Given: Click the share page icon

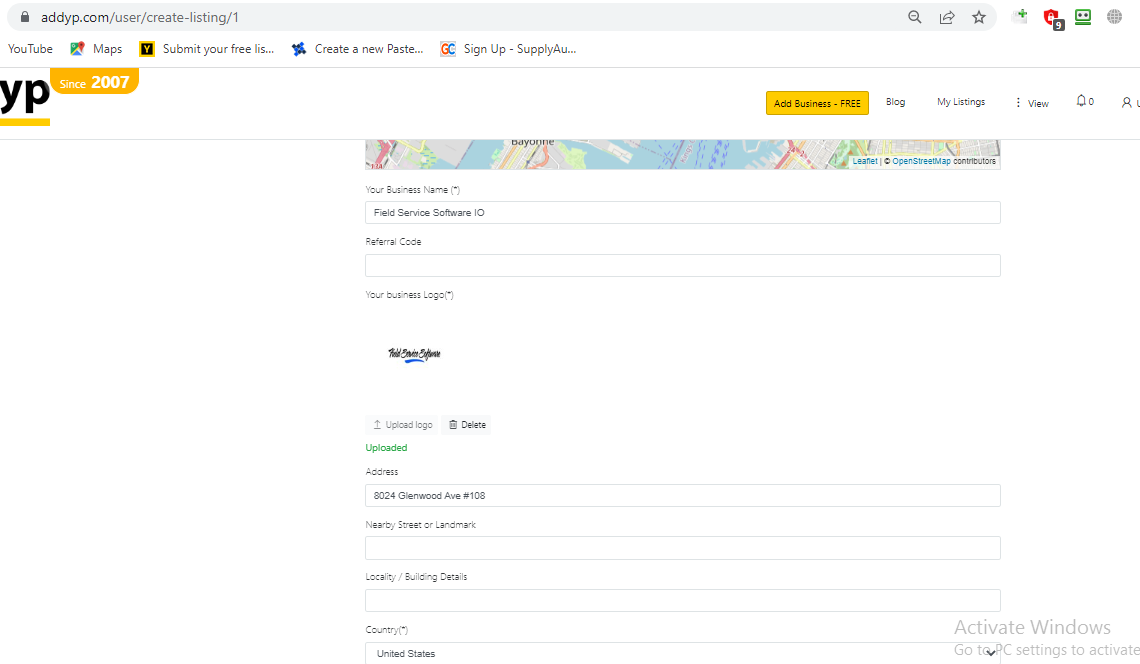Looking at the screenshot, I should coord(947,17).
